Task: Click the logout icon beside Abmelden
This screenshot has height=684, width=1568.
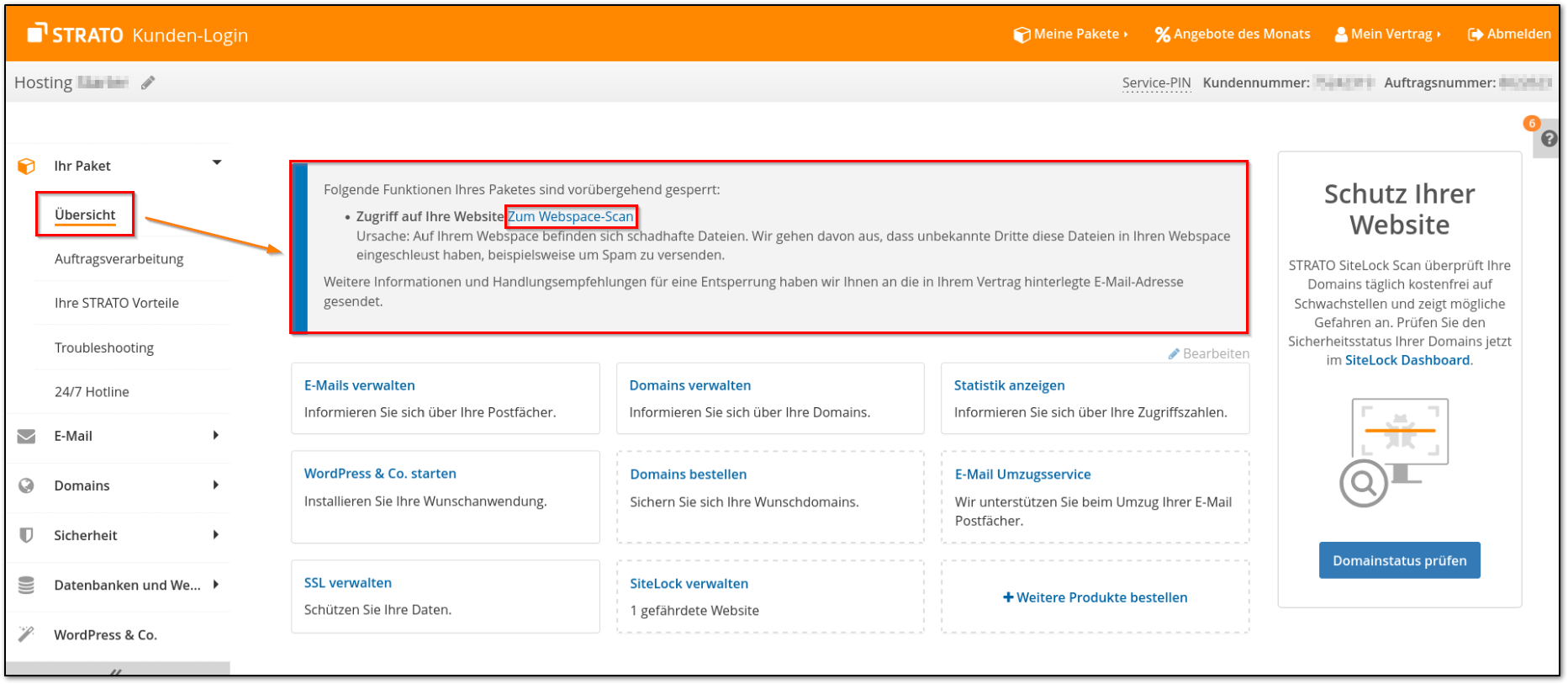Action: pos(1476,34)
